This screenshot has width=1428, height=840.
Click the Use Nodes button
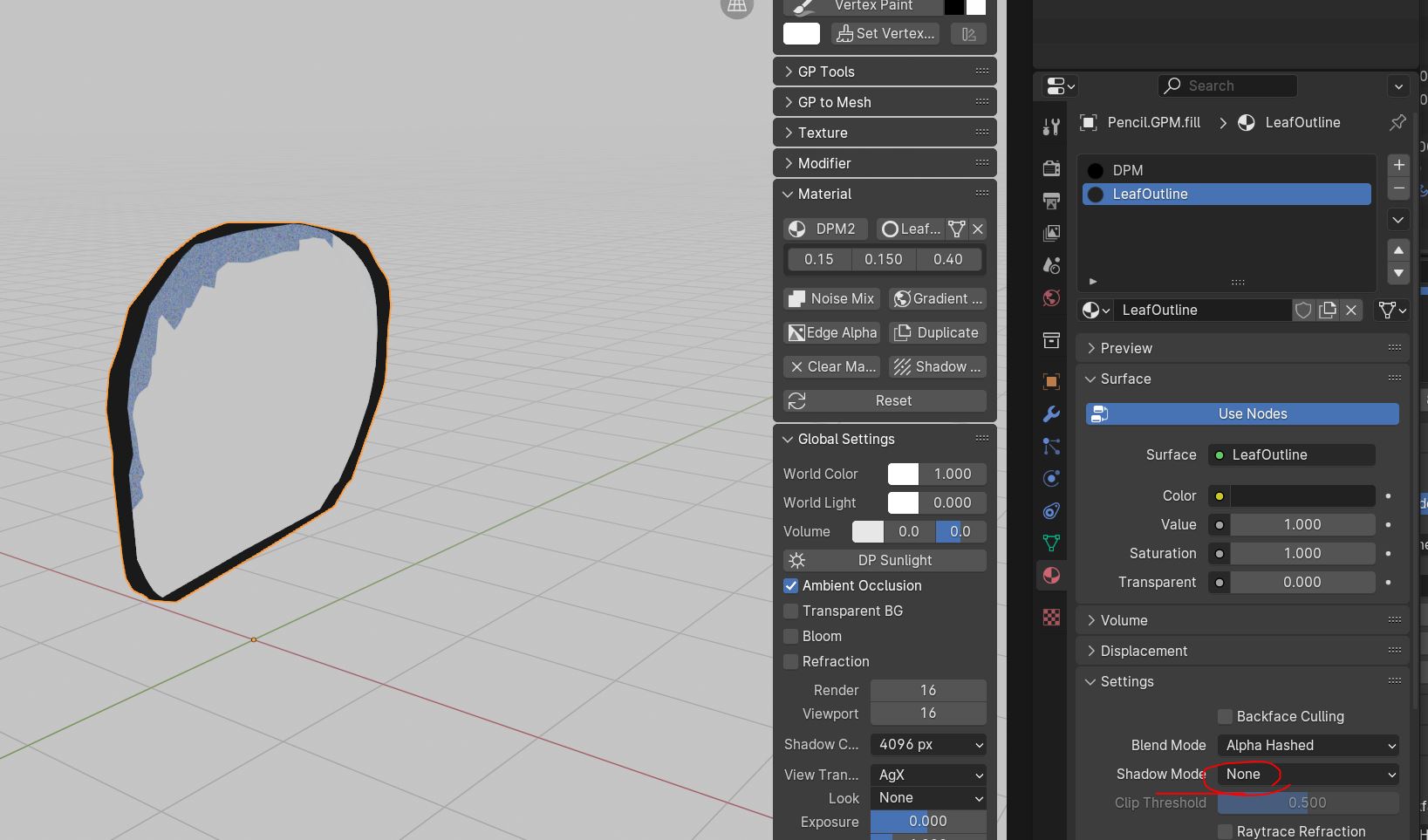point(1242,413)
